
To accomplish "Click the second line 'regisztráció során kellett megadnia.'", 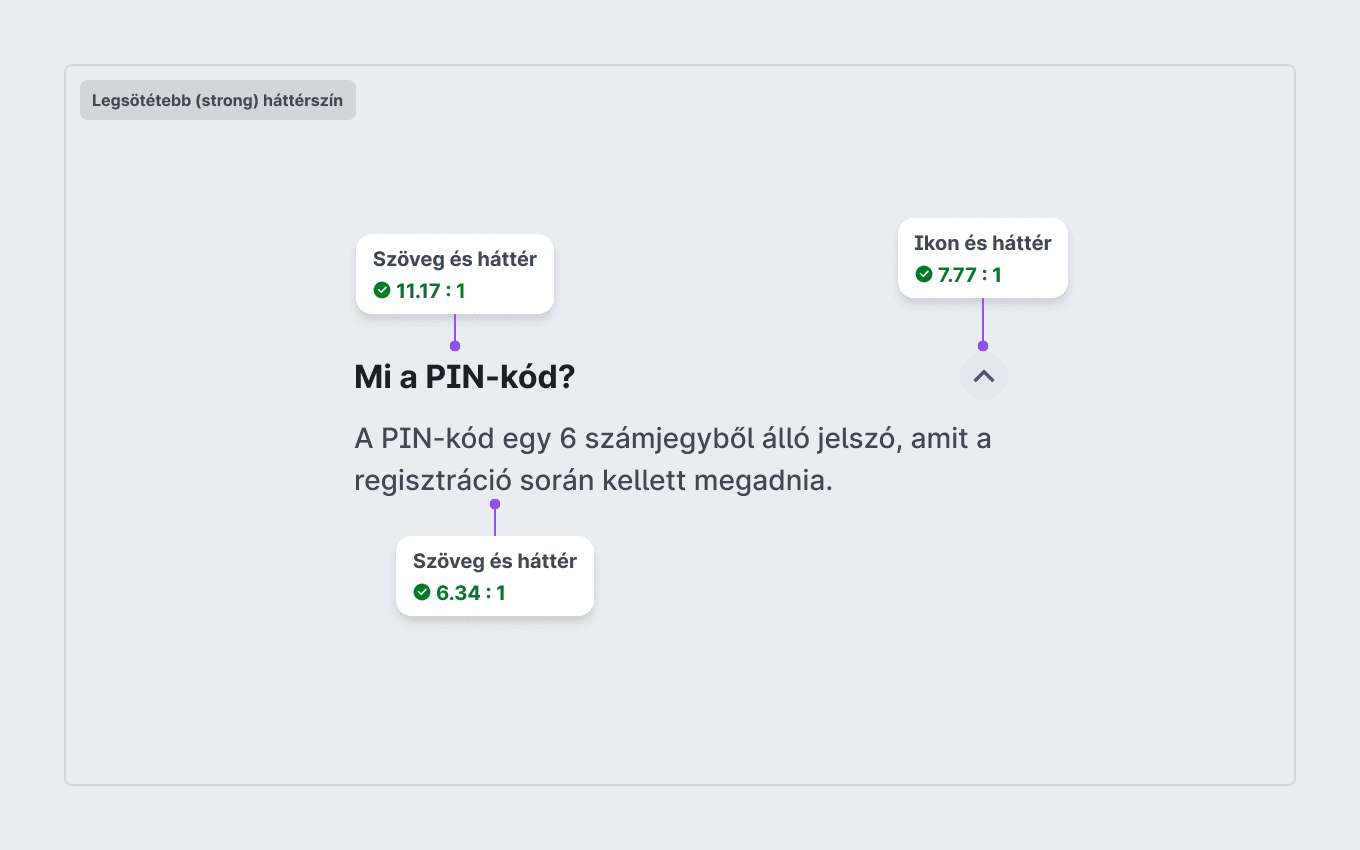I will click(594, 481).
